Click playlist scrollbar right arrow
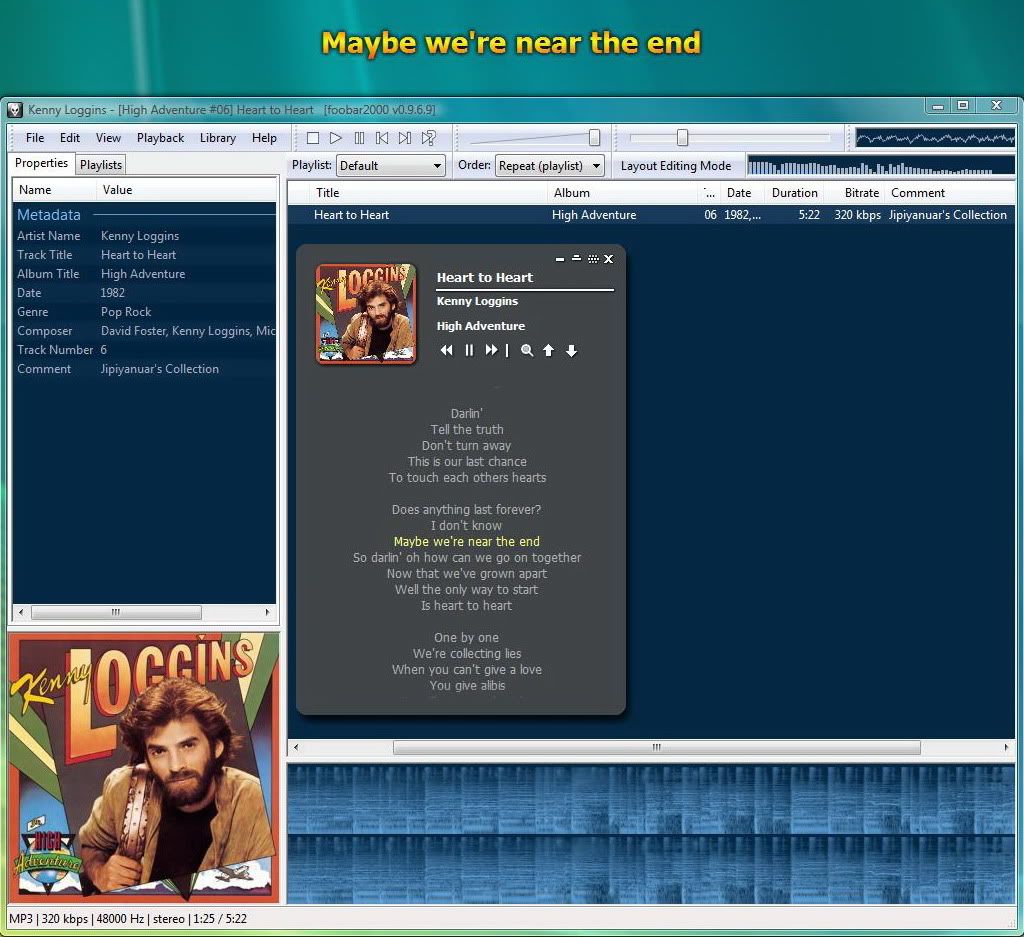This screenshot has width=1024, height=937. (x=1006, y=747)
